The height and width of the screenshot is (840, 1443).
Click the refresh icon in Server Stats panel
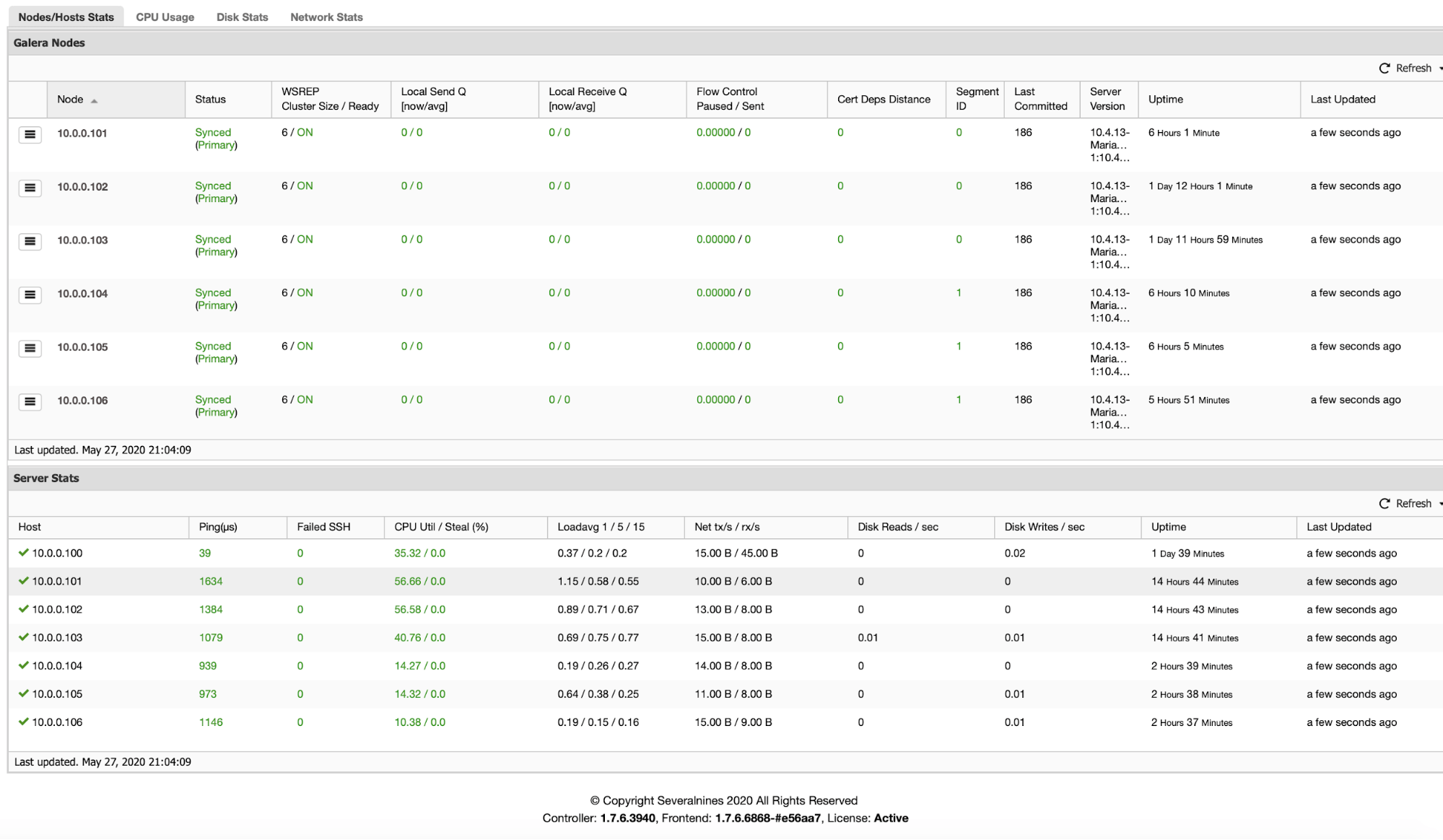(1384, 503)
